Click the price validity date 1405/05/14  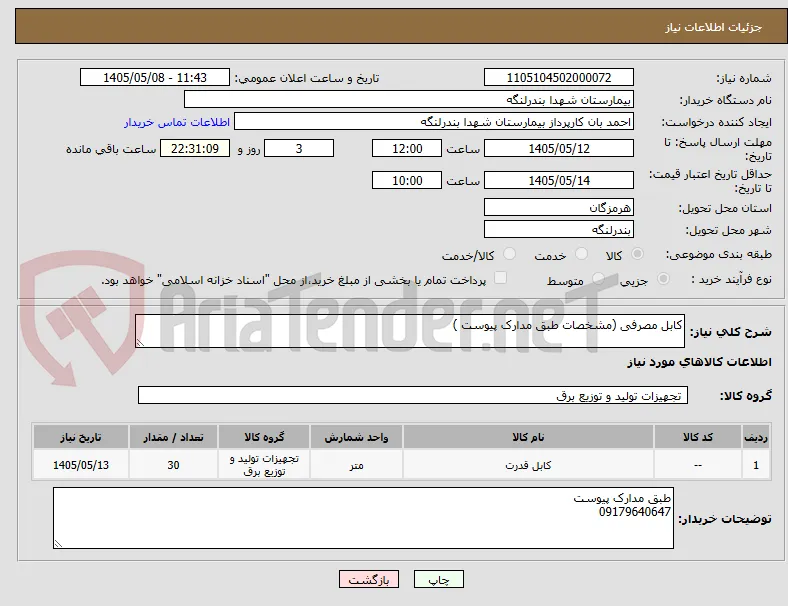(x=559, y=180)
